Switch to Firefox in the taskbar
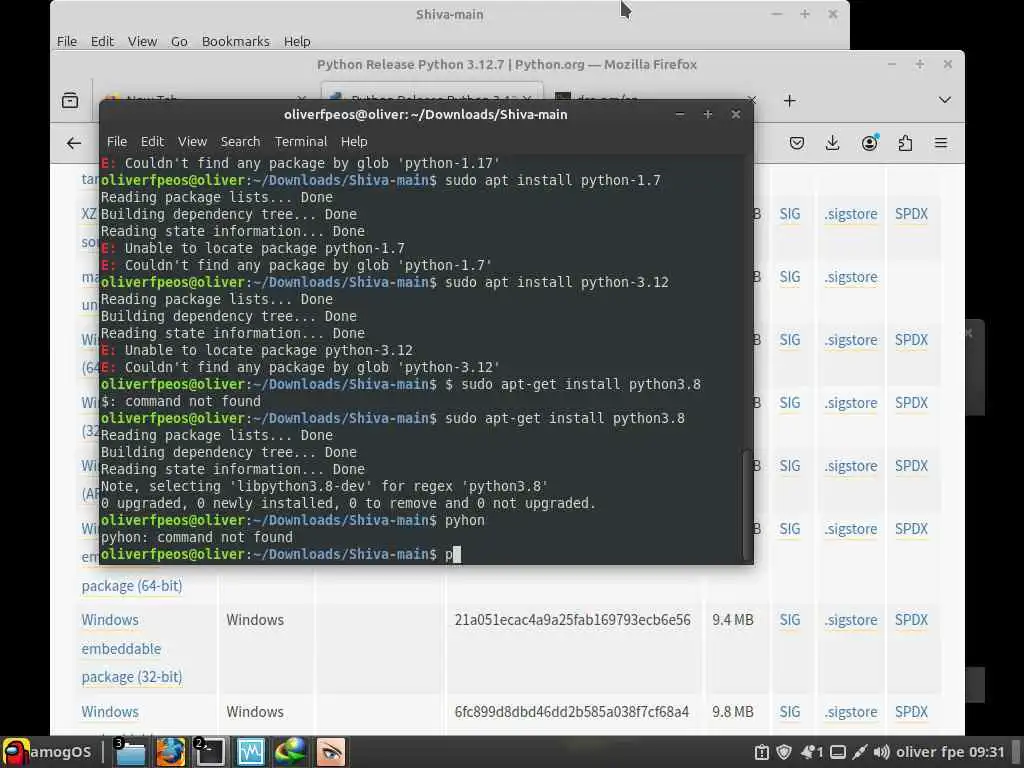Screen dimensions: 1024x768 coord(170,752)
